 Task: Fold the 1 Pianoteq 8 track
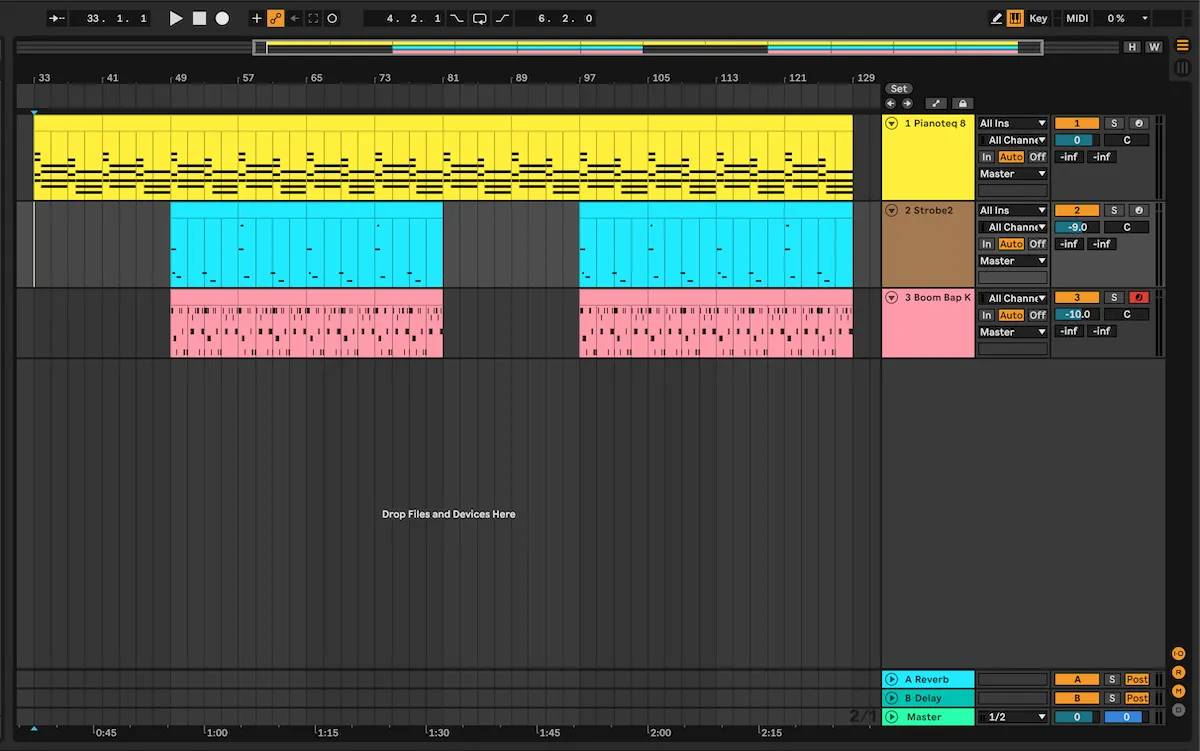[x=892, y=124]
